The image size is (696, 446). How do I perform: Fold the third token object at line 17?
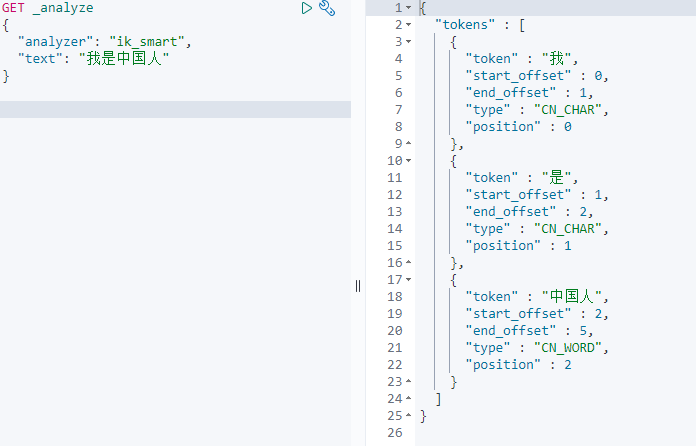pyautogui.click(x=410, y=280)
